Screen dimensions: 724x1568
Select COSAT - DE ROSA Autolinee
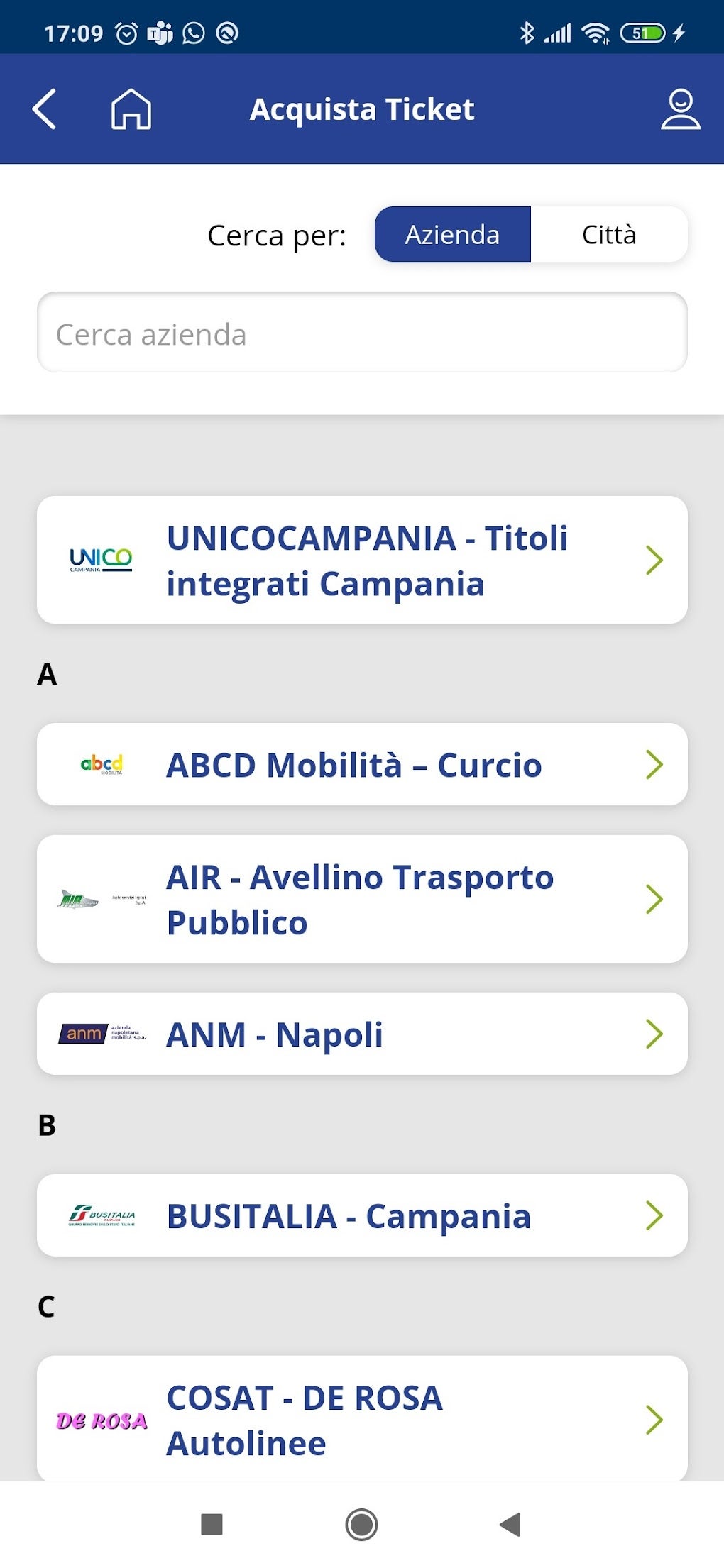[305, 1420]
